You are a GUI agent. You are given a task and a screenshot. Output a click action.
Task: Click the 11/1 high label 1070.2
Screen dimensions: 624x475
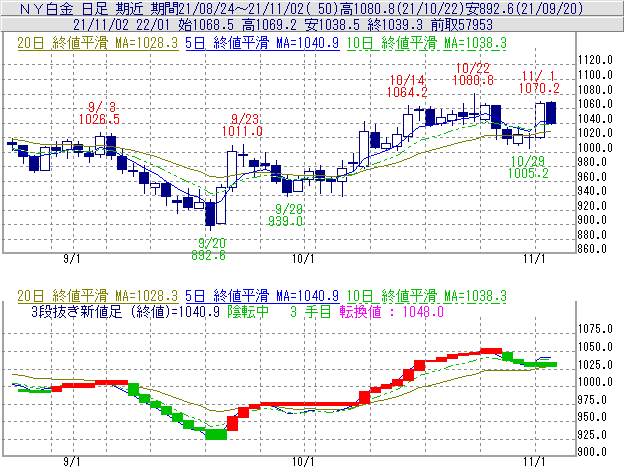coord(539,88)
